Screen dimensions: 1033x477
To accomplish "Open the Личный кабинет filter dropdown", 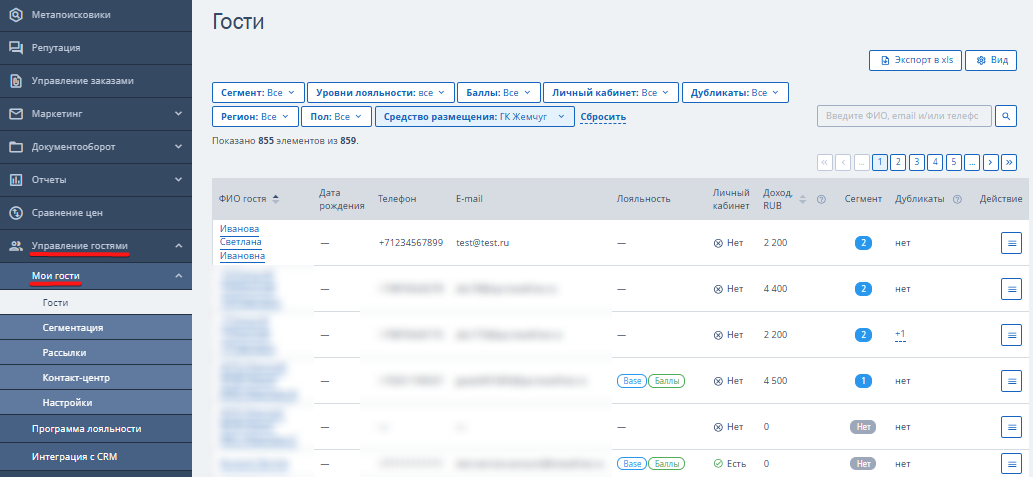I will (x=611, y=93).
